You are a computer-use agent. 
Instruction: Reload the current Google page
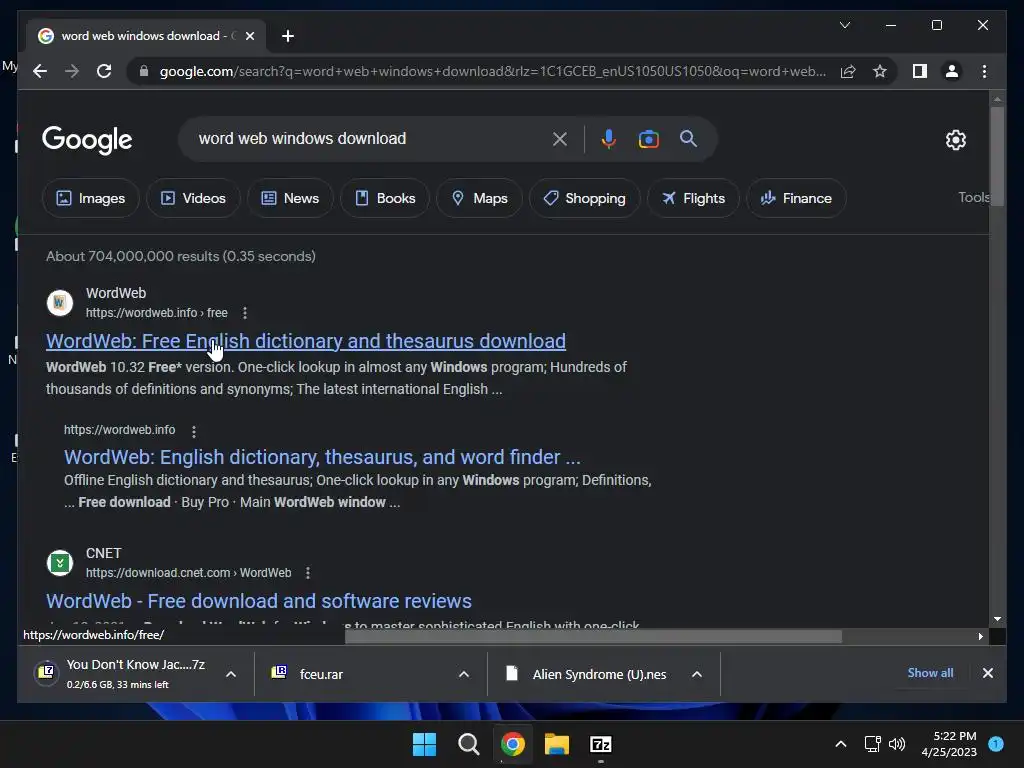[104, 71]
